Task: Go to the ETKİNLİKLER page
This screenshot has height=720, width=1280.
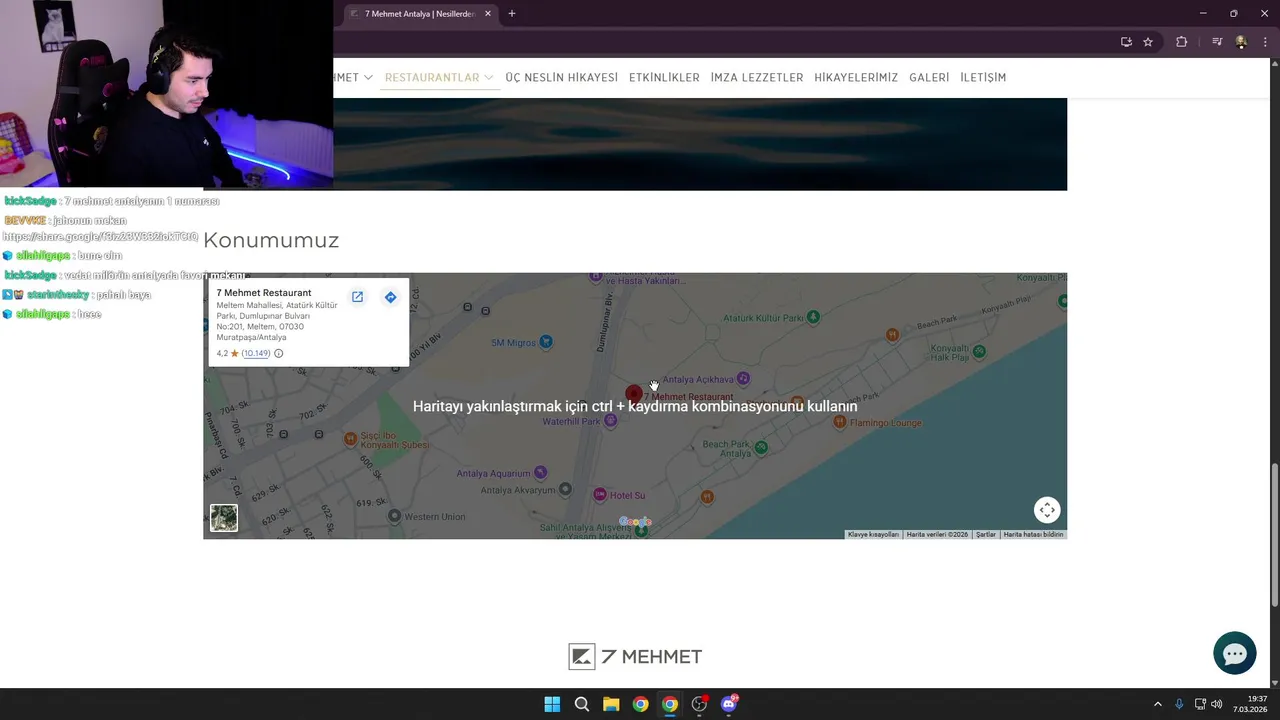Action: click(664, 77)
